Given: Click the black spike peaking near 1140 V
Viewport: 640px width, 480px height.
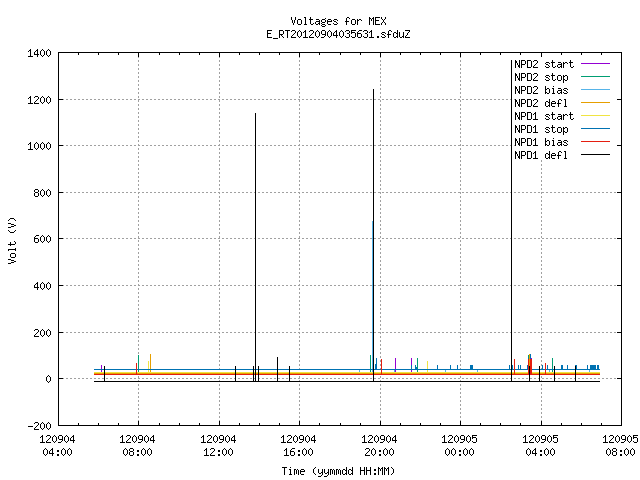Looking at the screenshot, I should click(x=256, y=245).
